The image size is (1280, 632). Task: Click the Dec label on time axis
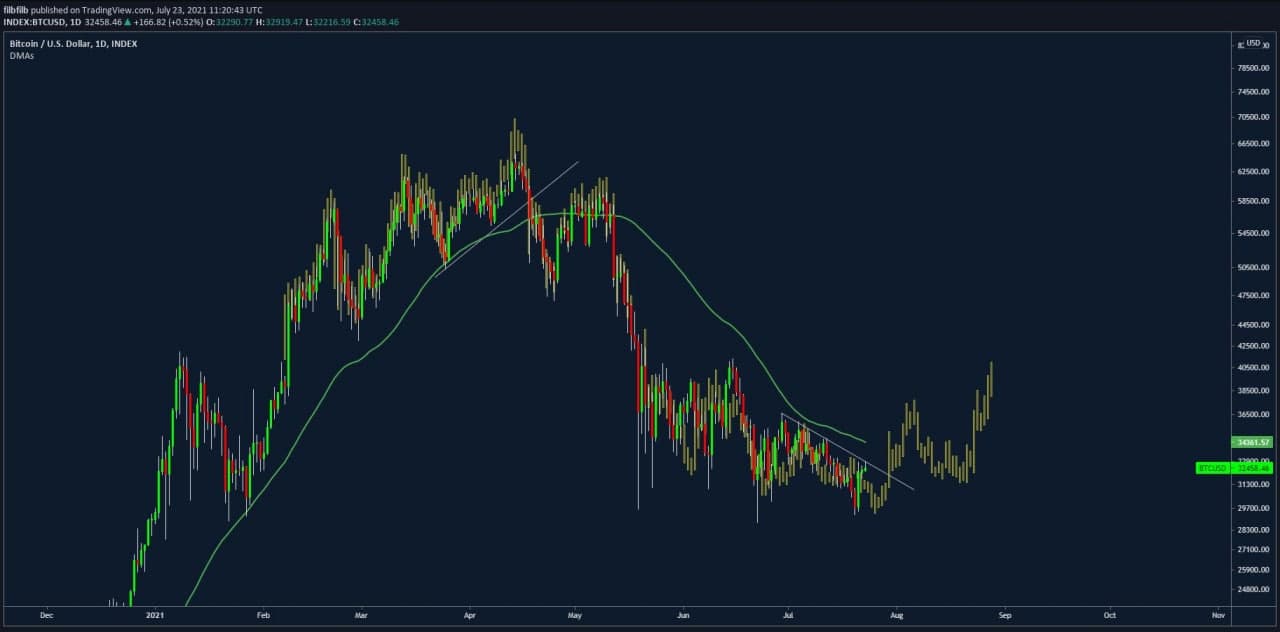pyautogui.click(x=46, y=617)
